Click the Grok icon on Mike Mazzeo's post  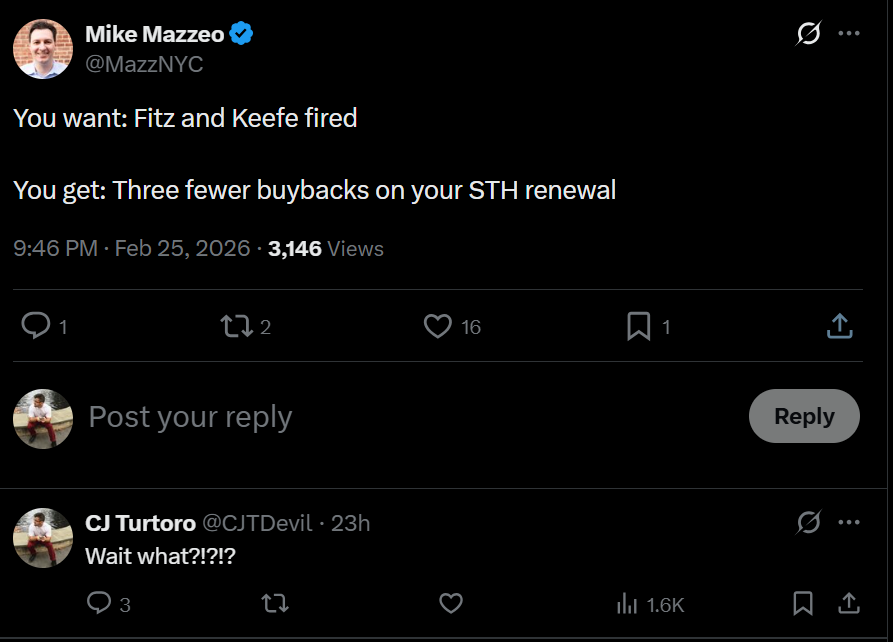coord(808,33)
